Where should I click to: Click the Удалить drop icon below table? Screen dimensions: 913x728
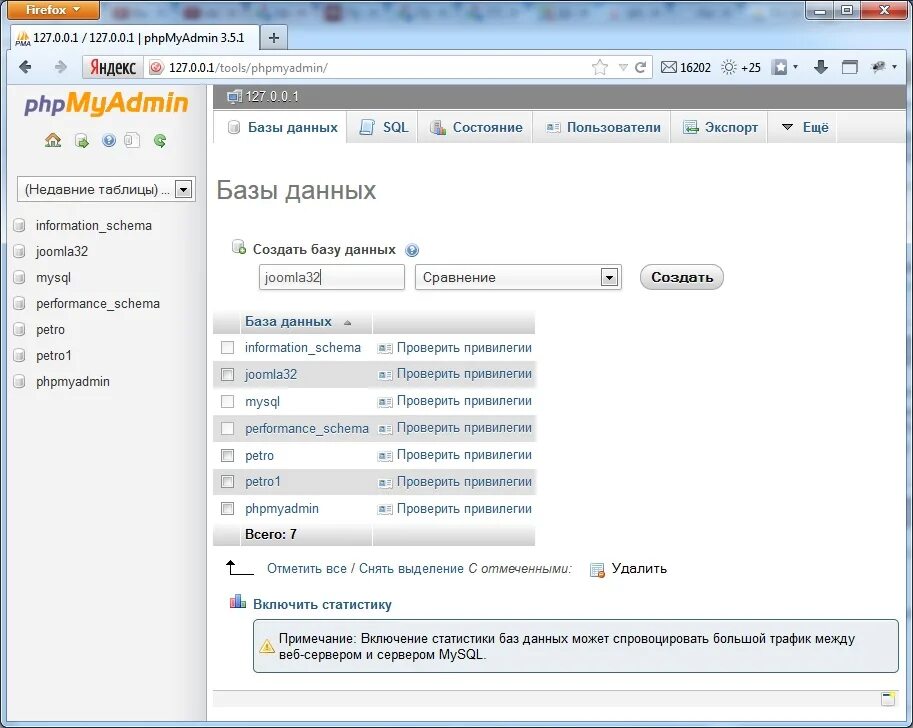coord(597,570)
